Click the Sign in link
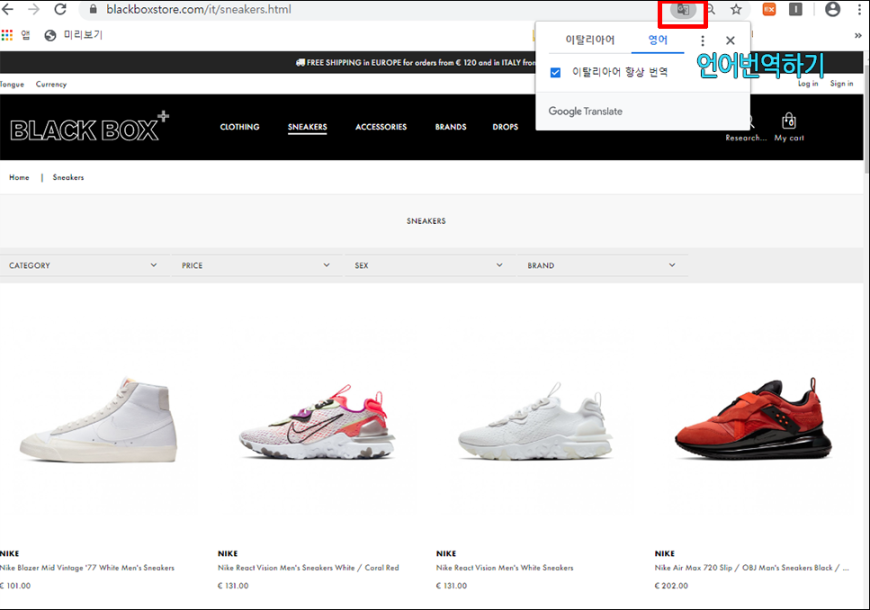Image resolution: width=870 pixels, height=610 pixels. (x=842, y=84)
